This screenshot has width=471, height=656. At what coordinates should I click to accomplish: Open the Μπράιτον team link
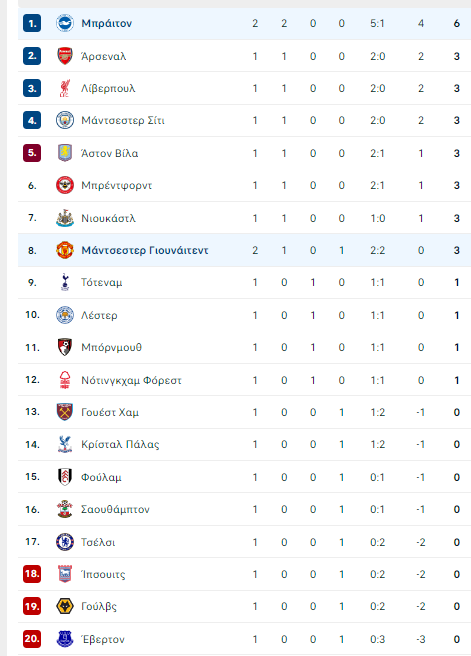tap(107, 23)
